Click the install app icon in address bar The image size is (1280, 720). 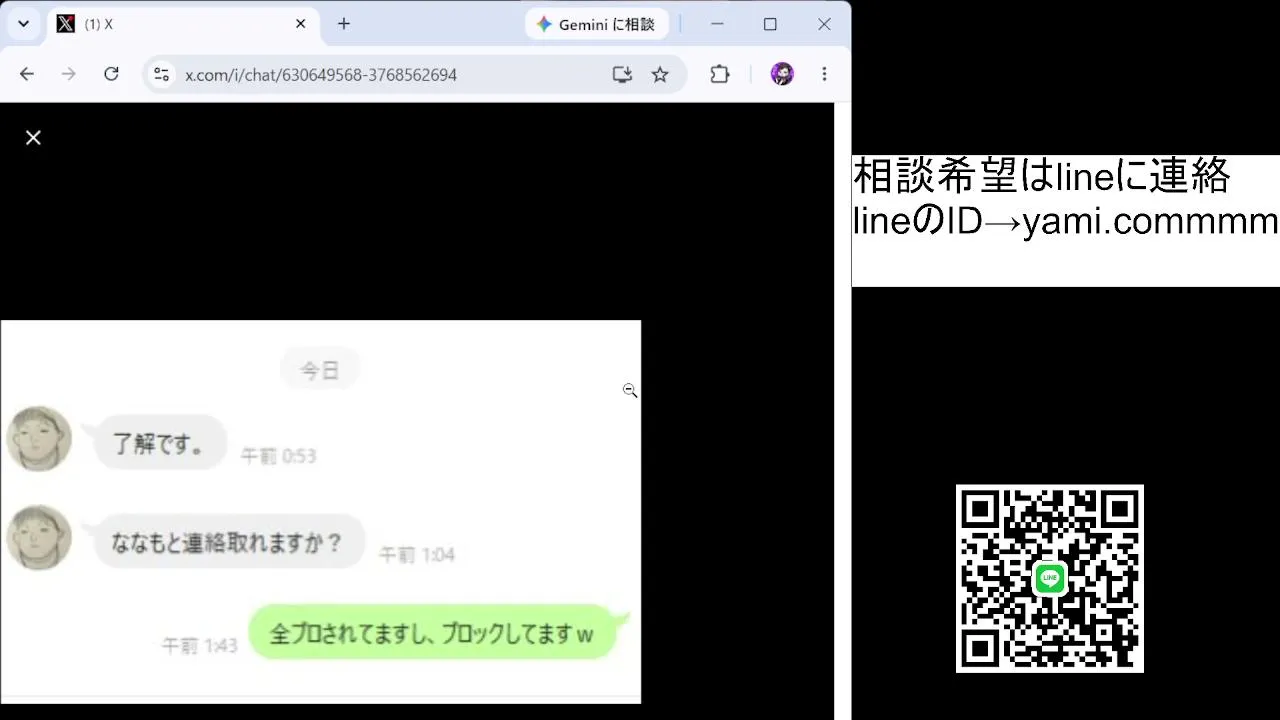pyautogui.click(x=622, y=74)
